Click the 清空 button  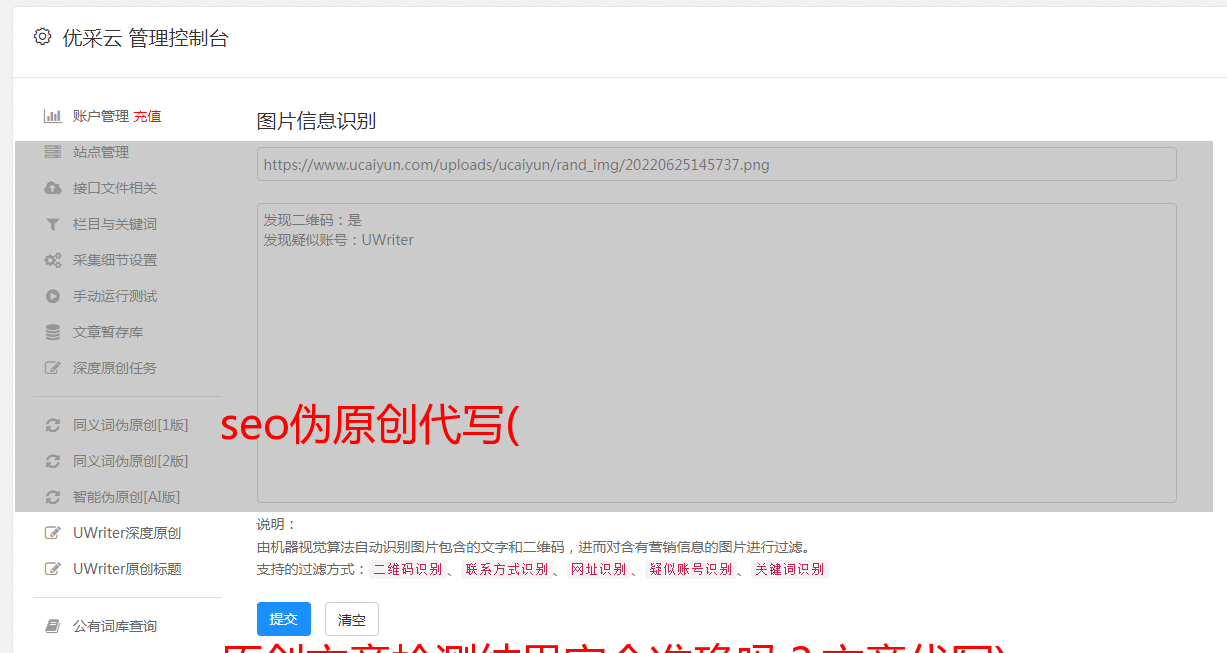[352, 619]
